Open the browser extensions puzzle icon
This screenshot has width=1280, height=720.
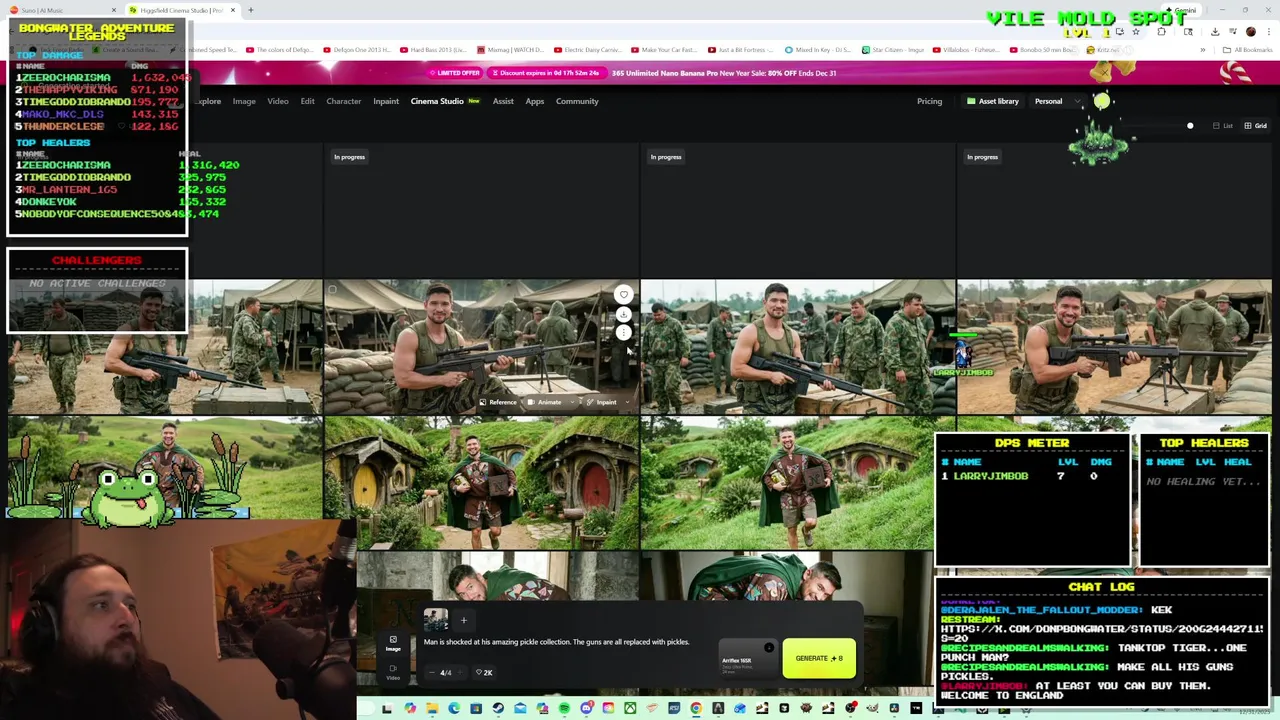click(1161, 32)
